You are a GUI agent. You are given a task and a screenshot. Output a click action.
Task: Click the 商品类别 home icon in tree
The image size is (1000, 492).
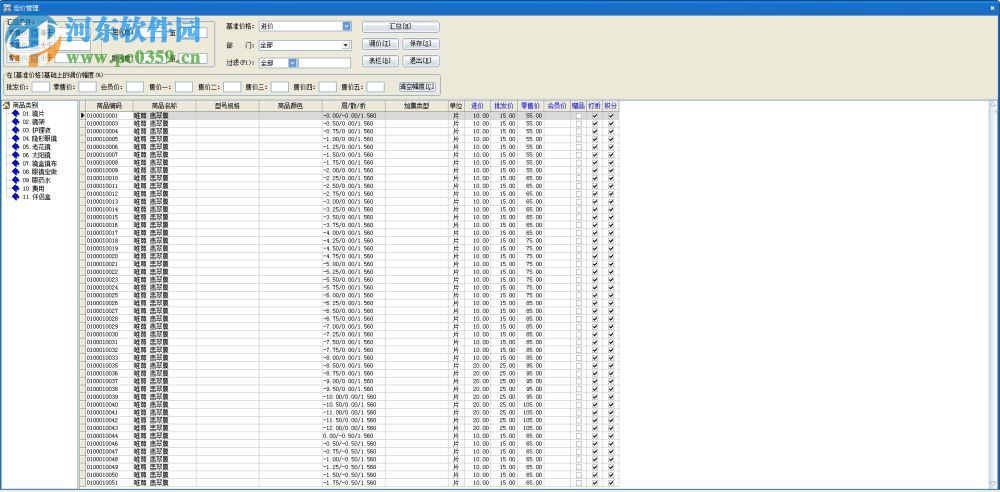point(6,105)
